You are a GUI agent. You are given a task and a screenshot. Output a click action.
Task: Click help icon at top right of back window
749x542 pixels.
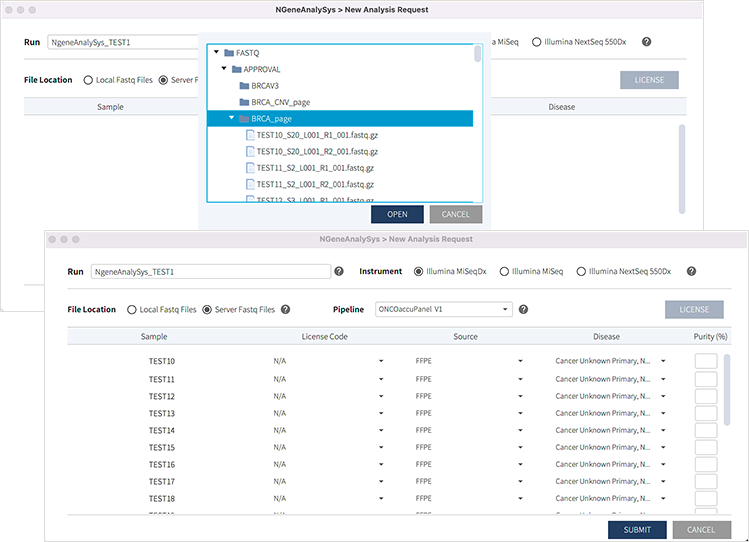[646, 42]
